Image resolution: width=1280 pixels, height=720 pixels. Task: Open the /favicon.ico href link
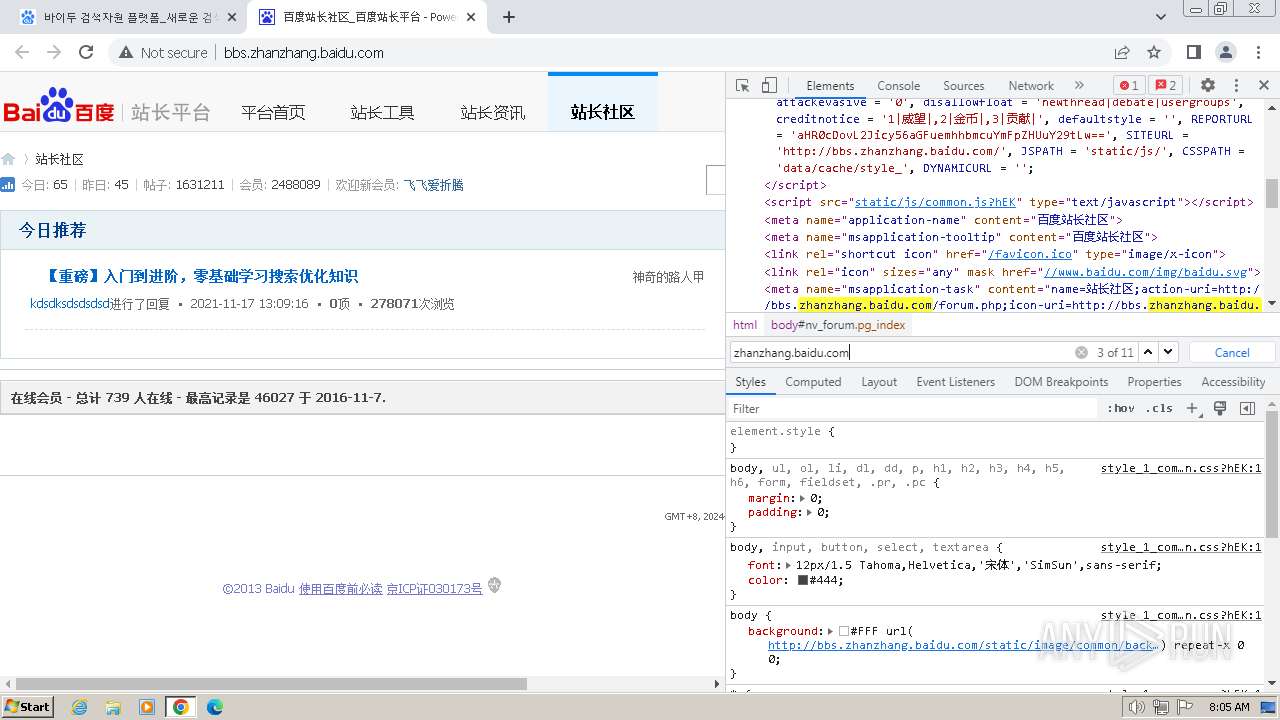click(1030, 254)
